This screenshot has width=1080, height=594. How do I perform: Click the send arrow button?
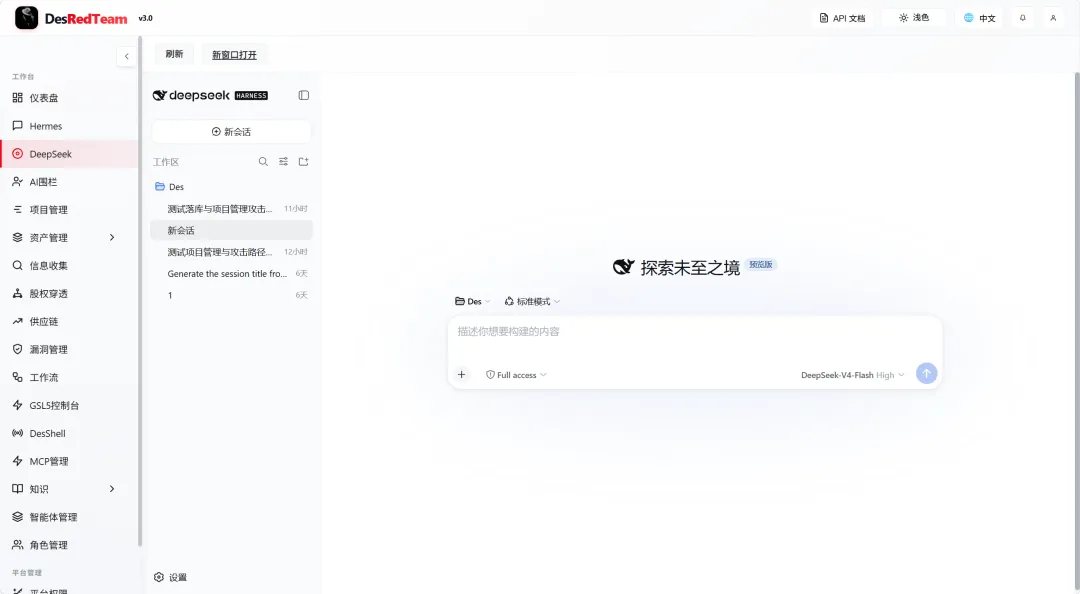coord(926,373)
